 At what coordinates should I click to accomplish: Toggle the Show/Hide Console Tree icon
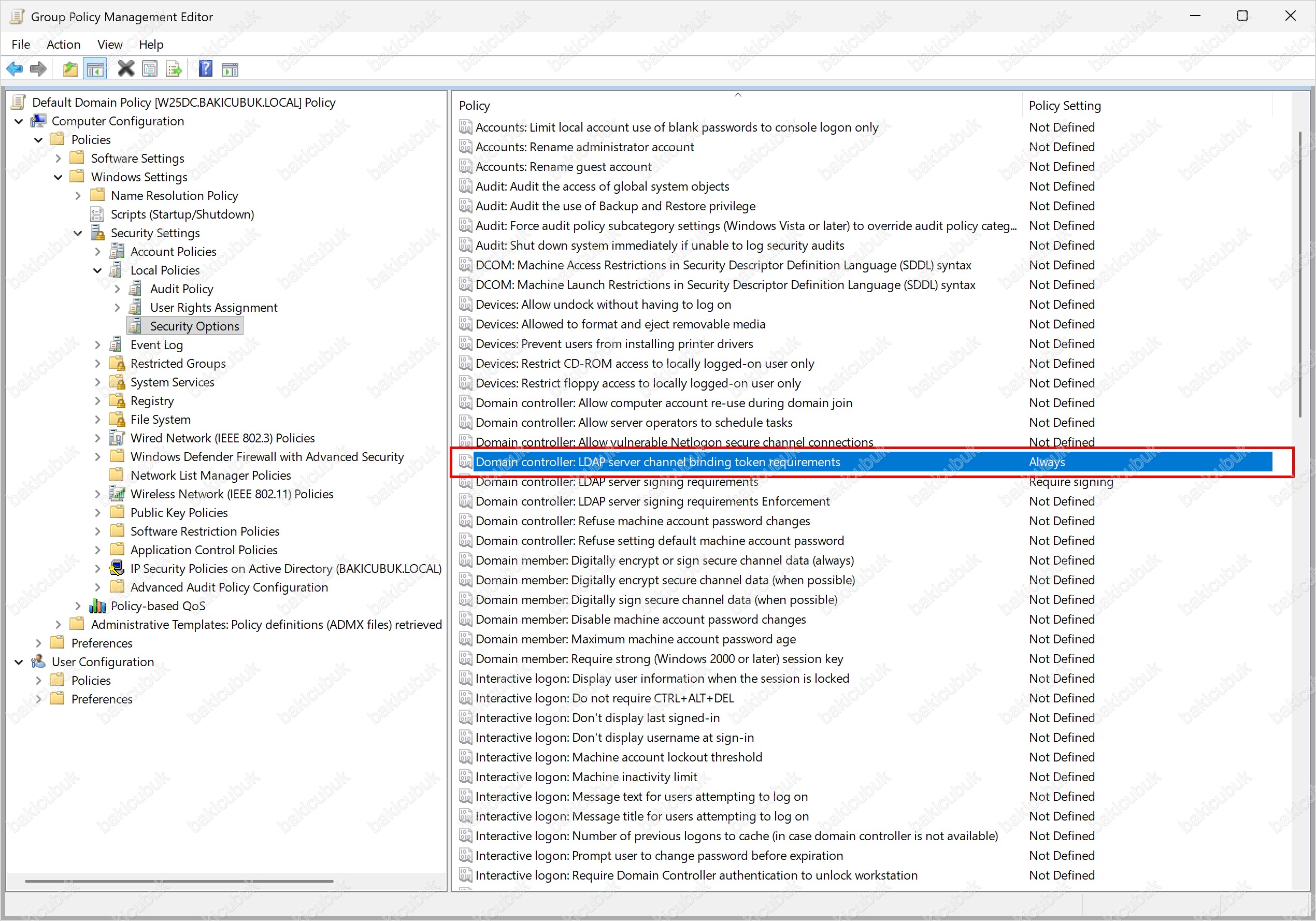coord(95,69)
